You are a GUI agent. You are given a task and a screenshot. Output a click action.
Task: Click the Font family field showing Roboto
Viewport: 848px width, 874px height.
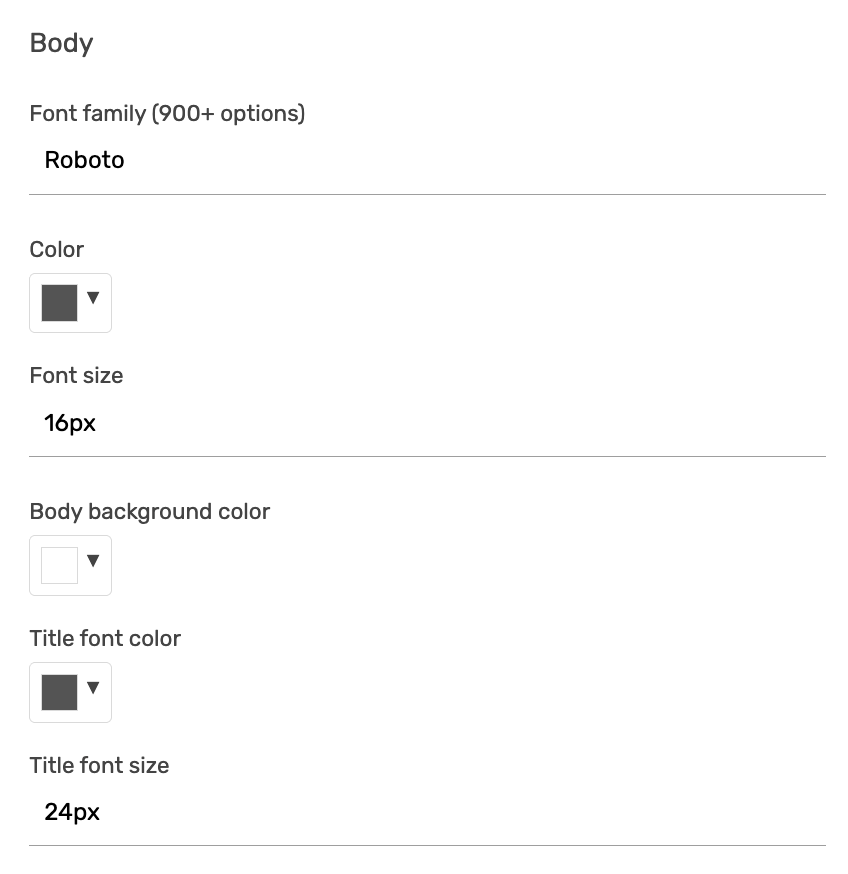pos(427,161)
